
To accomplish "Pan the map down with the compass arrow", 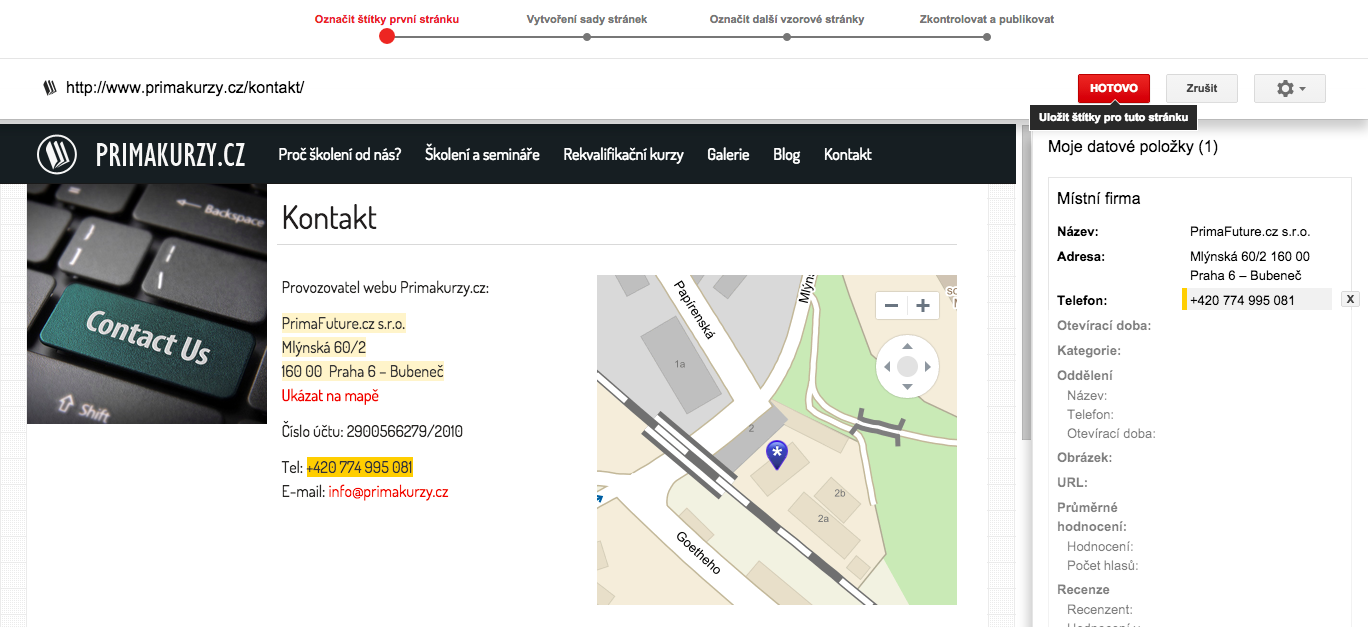I will [907, 387].
